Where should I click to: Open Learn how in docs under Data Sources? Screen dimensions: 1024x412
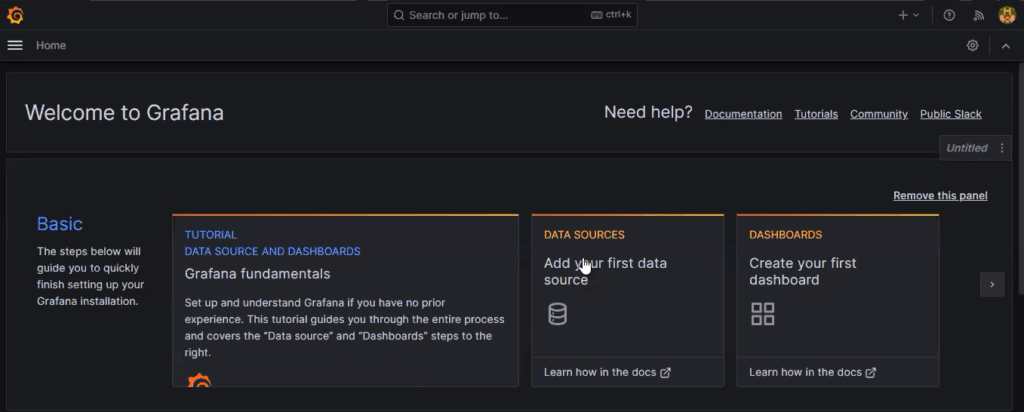pyautogui.click(x=607, y=372)
